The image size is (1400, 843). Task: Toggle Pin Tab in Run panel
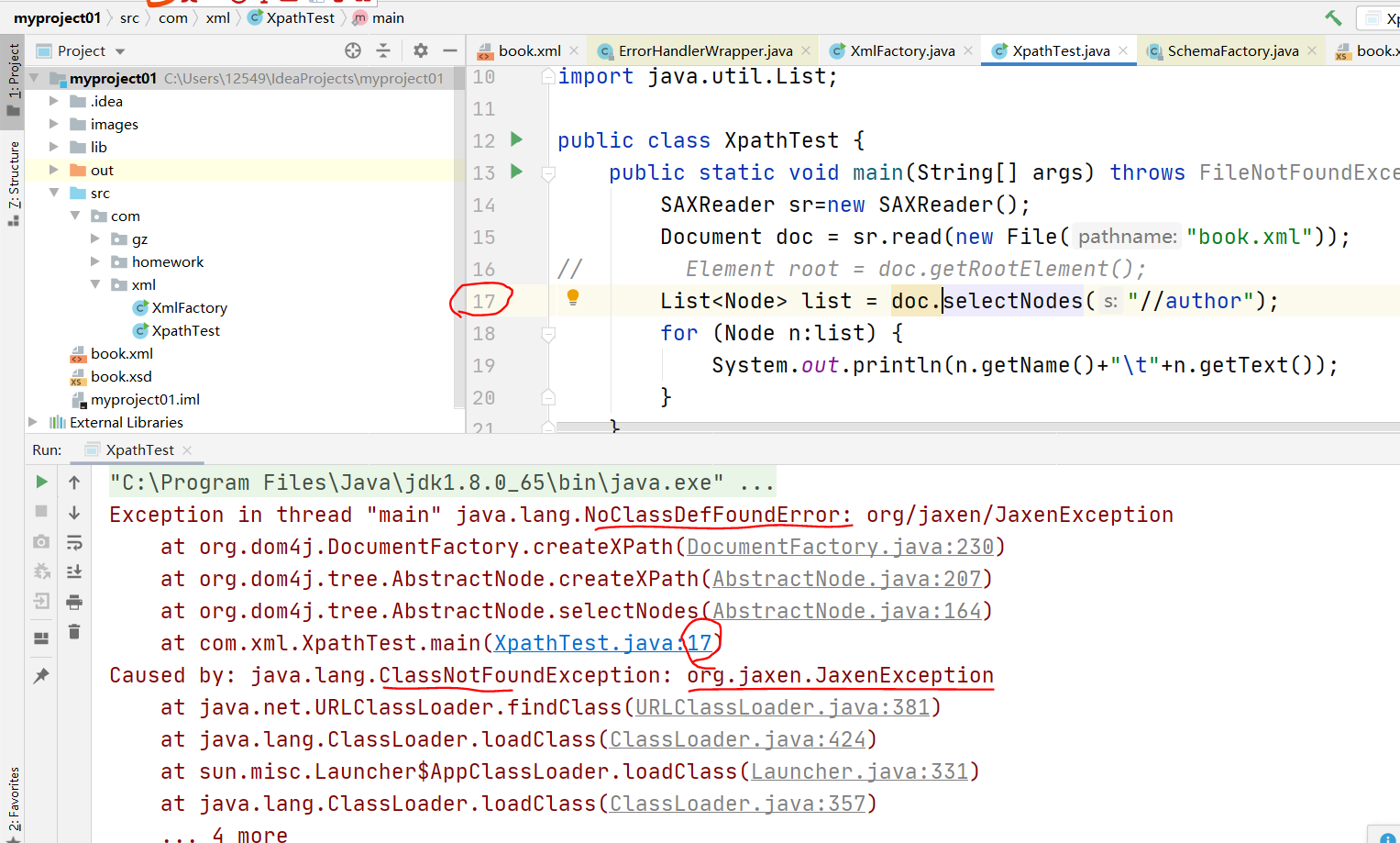point(41,676)
